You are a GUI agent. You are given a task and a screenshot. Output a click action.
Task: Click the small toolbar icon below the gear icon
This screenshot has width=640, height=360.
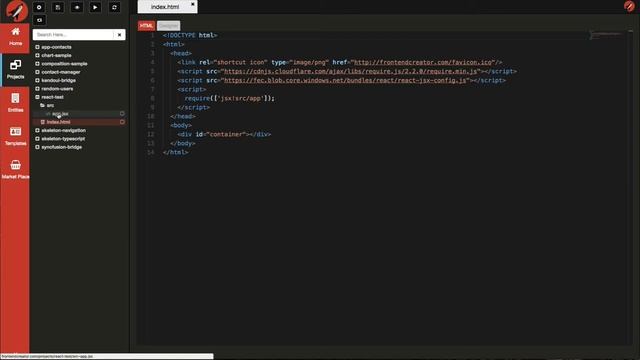pyautogui.click(x=39, y=20)
